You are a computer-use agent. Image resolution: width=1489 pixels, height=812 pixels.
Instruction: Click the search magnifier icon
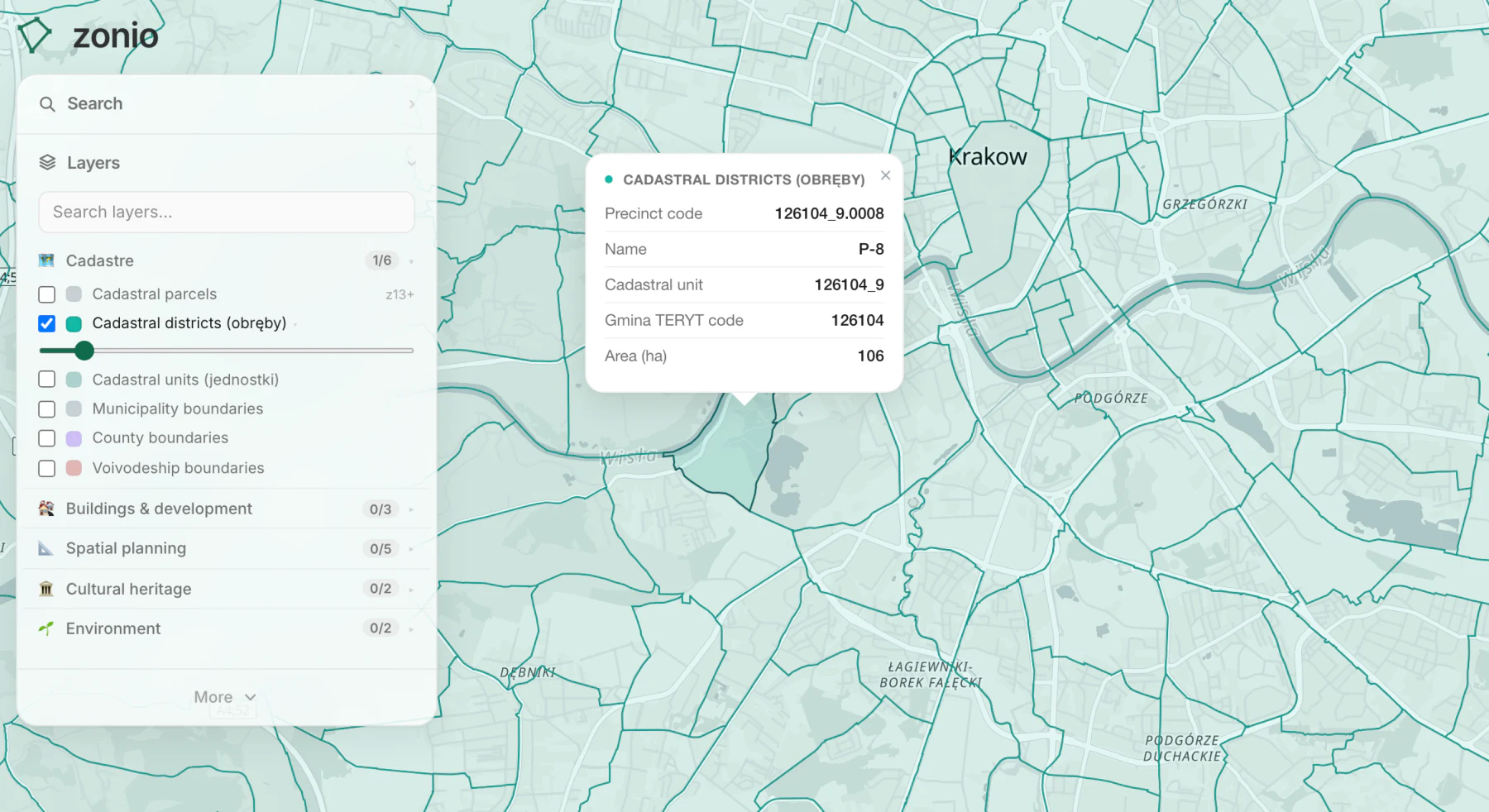tap(47, 104)
